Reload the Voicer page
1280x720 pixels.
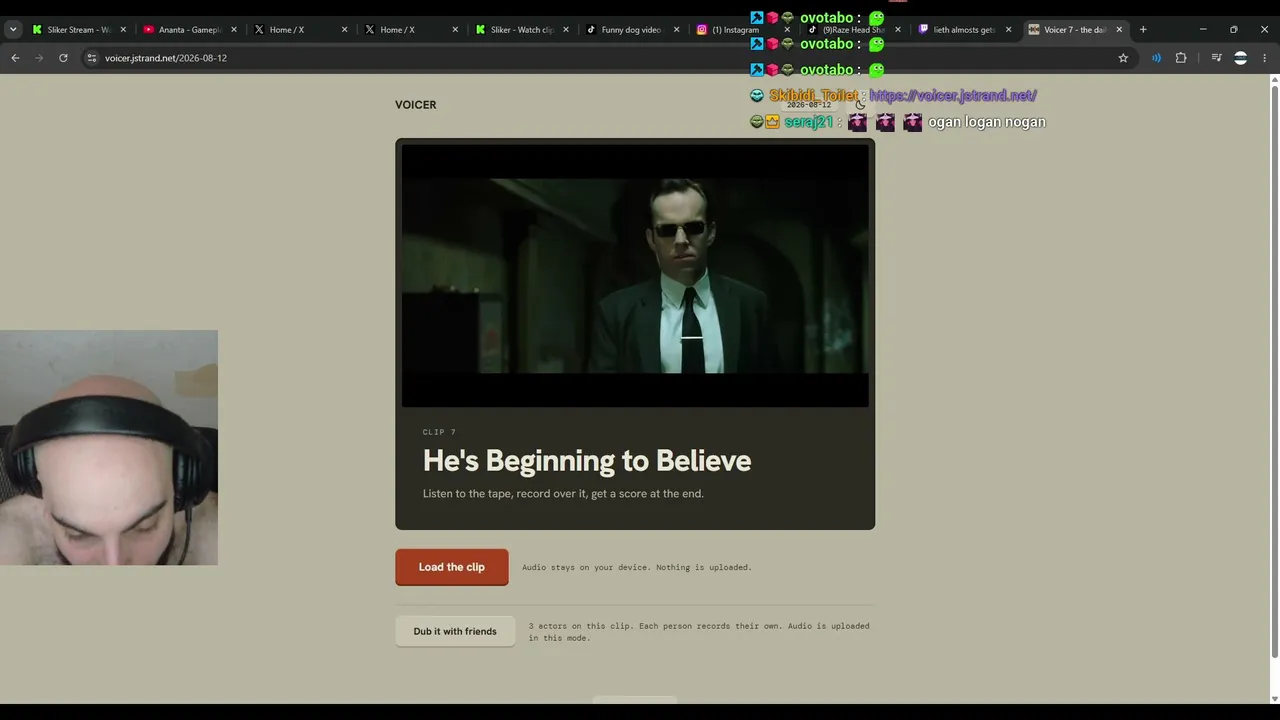tap(63, 58)
